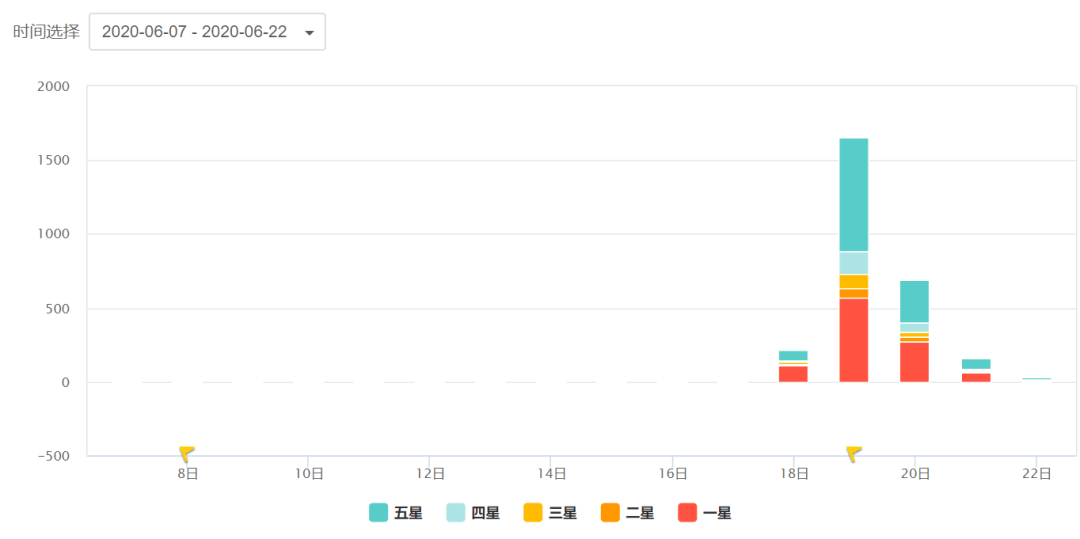Click the red segment of 20日 bar
The height and width of the screenshot is (539, 1080).
pyautogui.click(x=914, y=362)
